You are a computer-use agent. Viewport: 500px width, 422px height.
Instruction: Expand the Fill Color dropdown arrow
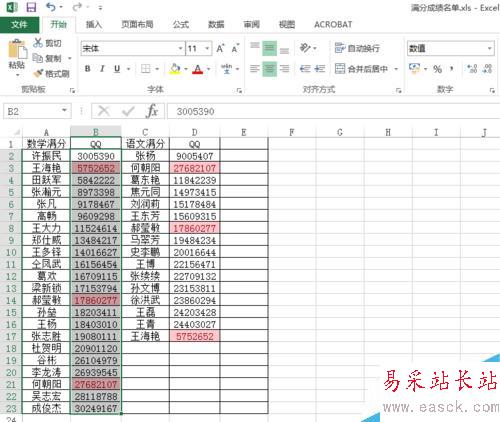186,69
